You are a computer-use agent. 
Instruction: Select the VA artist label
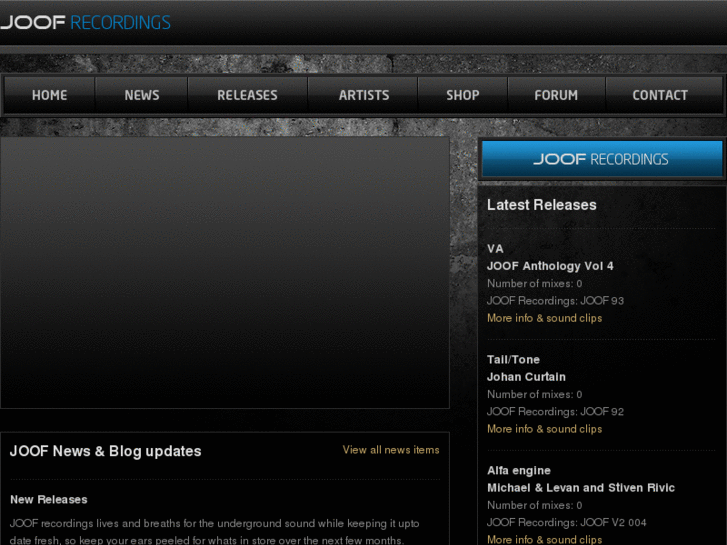coord(495,249)
